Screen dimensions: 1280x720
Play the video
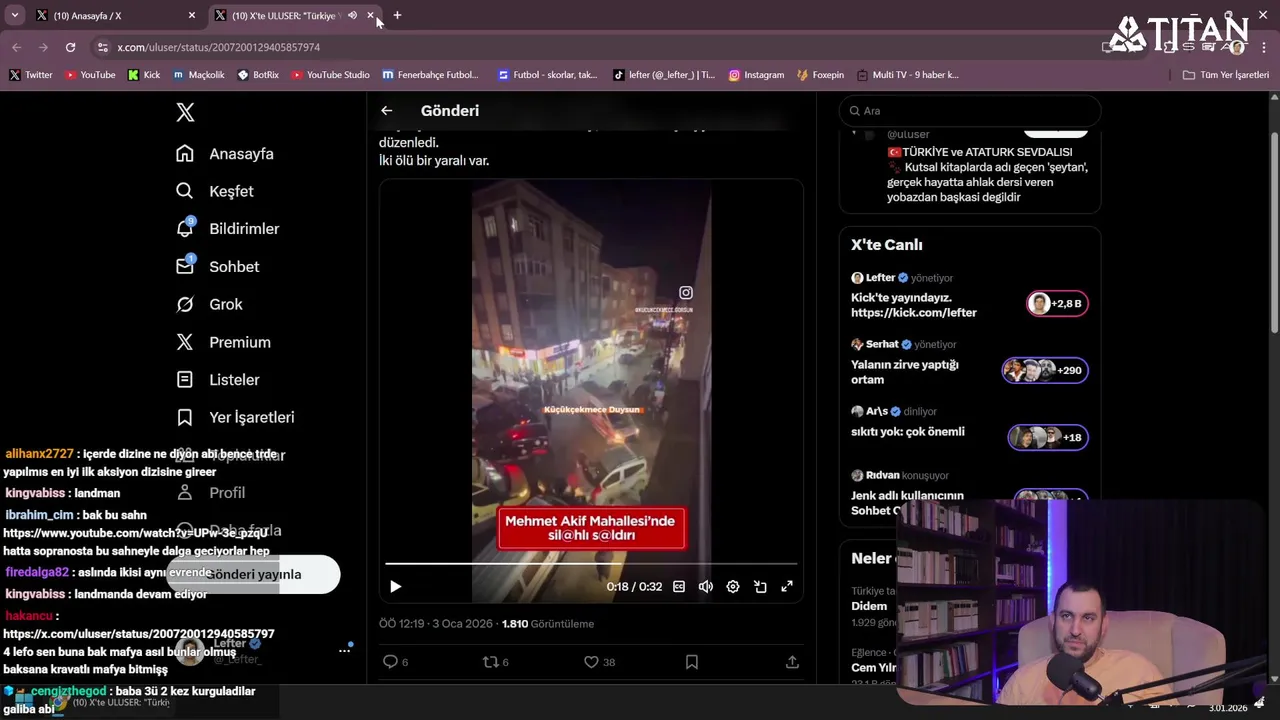pyautogui.click(x=395, y=587)
